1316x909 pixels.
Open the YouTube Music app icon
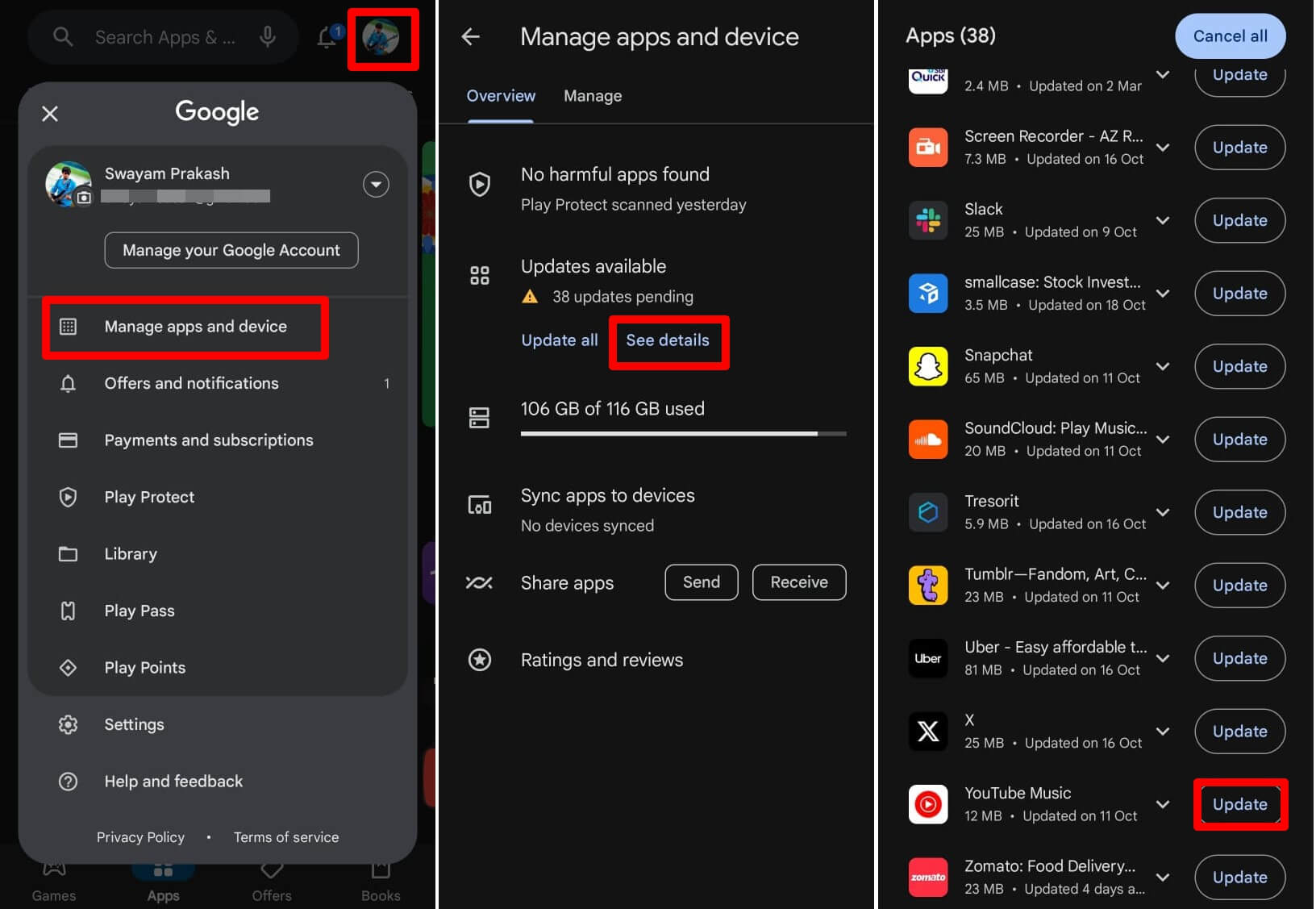[928, 804]
